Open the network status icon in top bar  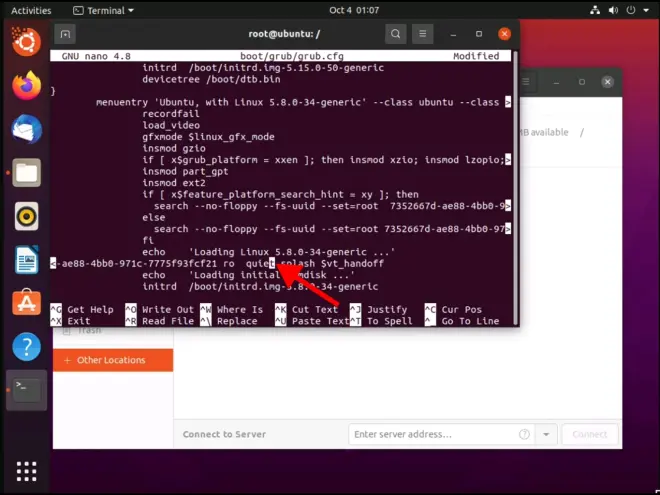coord(595,10)
